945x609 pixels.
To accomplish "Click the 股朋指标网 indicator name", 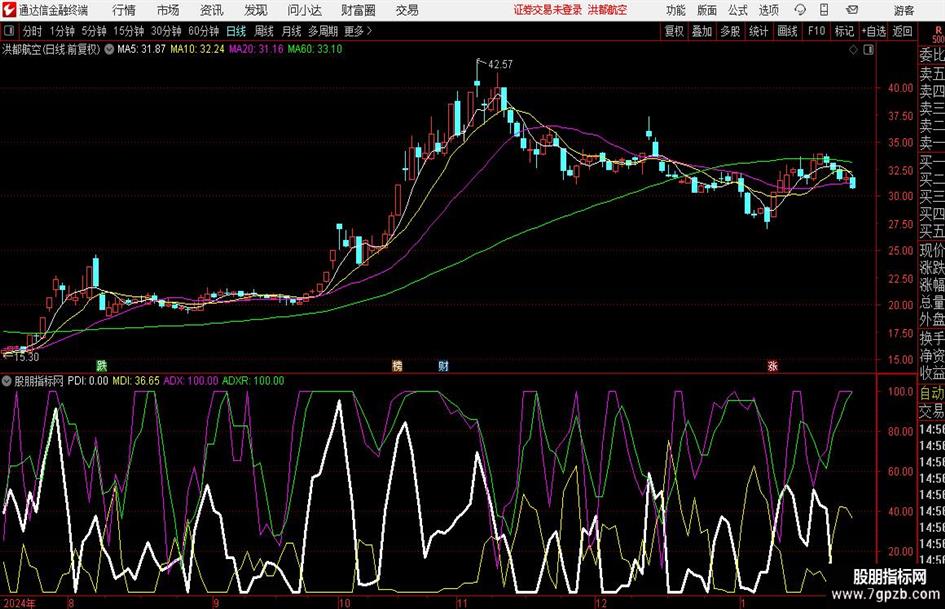I will pos(39,381).
